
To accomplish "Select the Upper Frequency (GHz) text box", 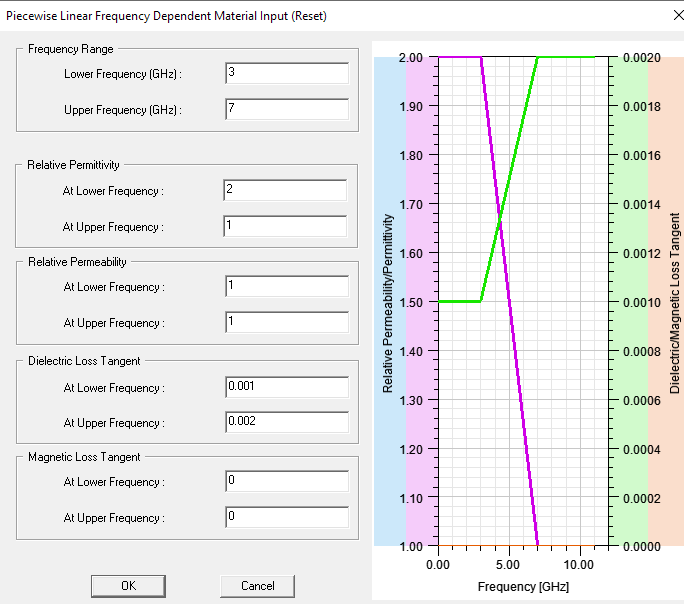I will pos(286,110).
